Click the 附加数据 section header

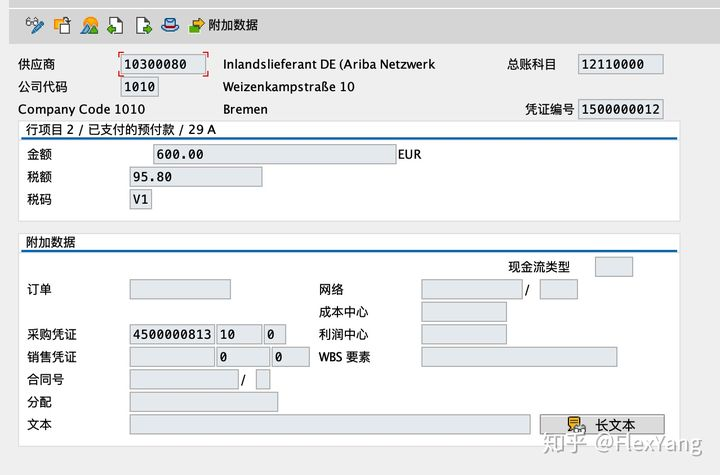pos(51,242)
